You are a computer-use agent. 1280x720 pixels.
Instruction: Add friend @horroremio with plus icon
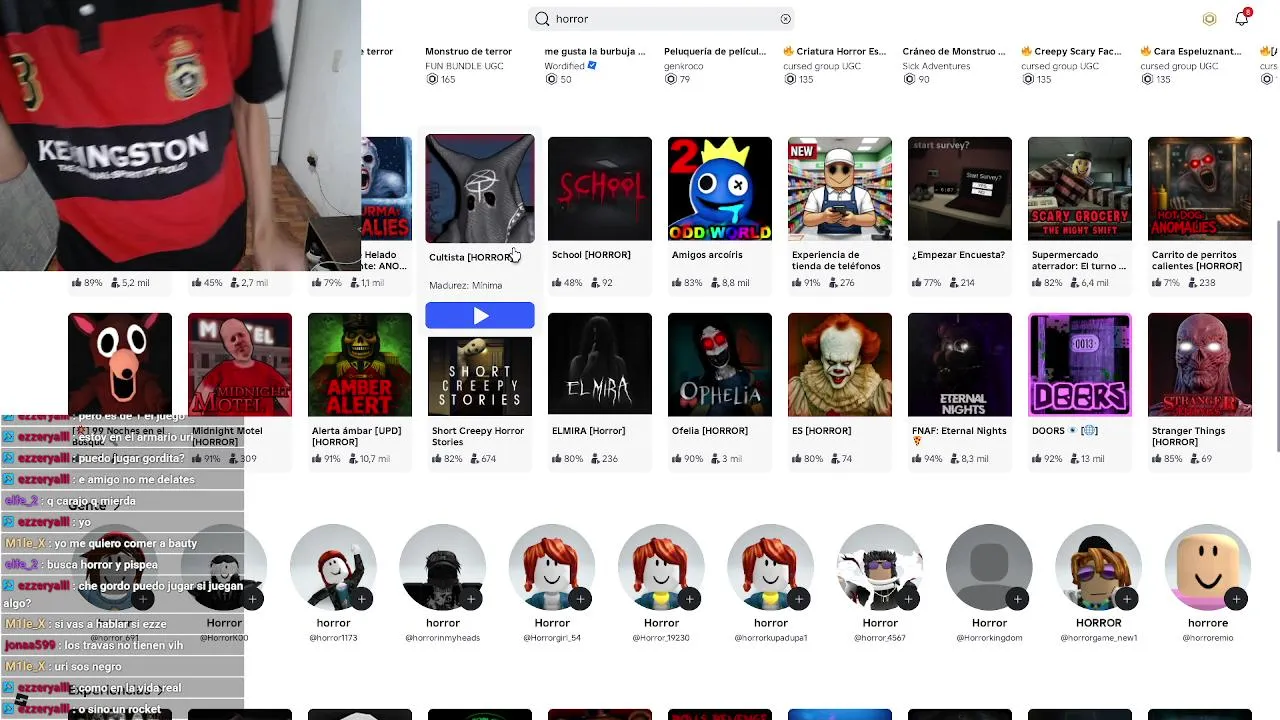(1236, 599)
